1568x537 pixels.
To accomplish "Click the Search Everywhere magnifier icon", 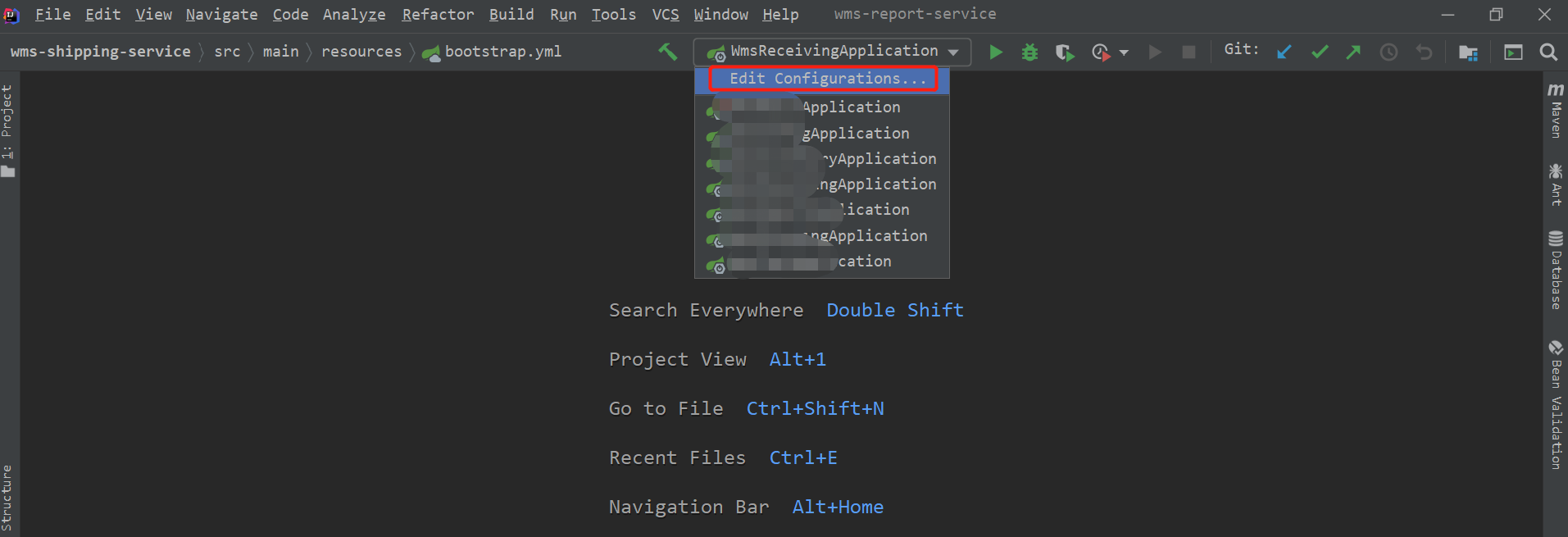I will click(1548, 52).
